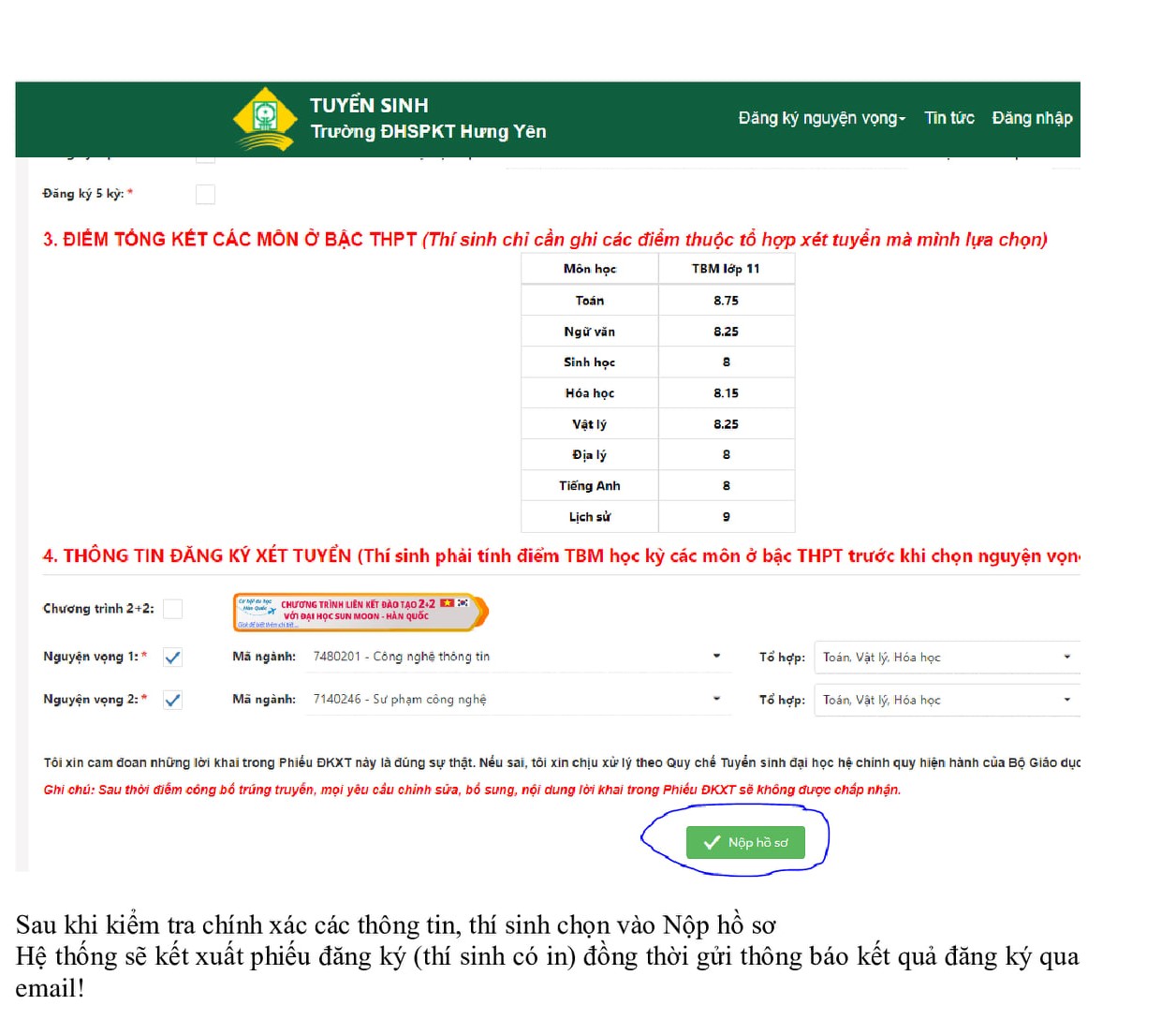Enable the Chương trình 2+2 checkbox
The image size is (1176, 1020).
[172, 609]
